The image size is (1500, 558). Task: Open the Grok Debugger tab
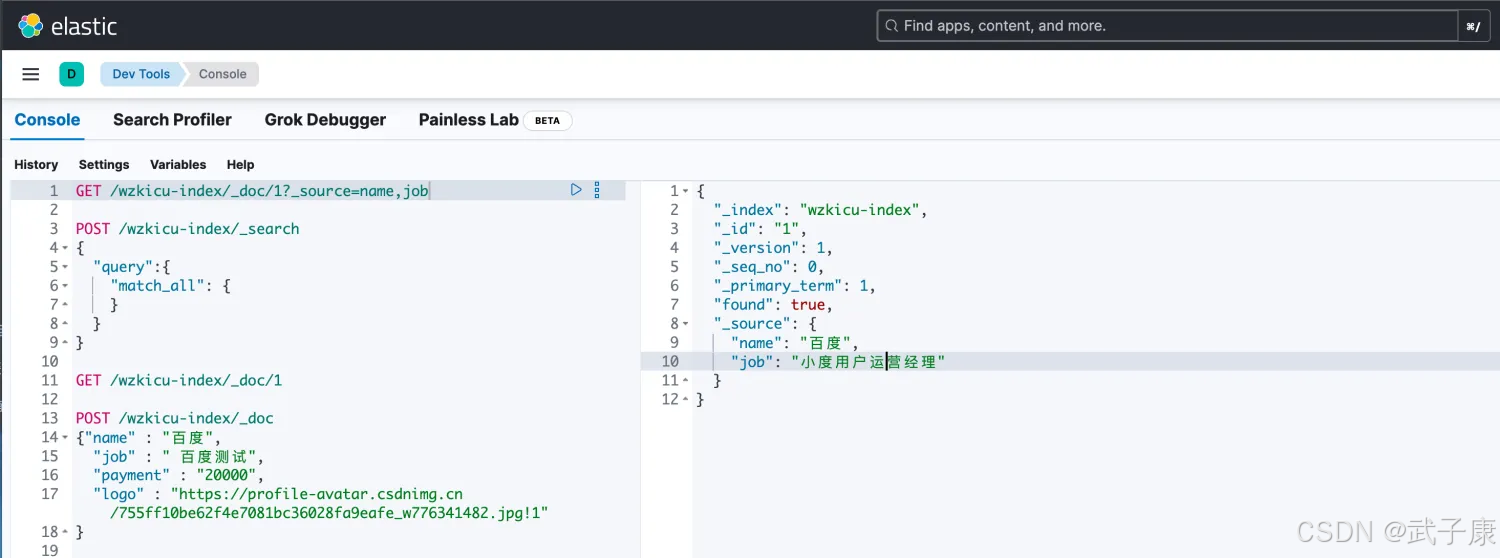pyautogui.click(x=325, y=120)
